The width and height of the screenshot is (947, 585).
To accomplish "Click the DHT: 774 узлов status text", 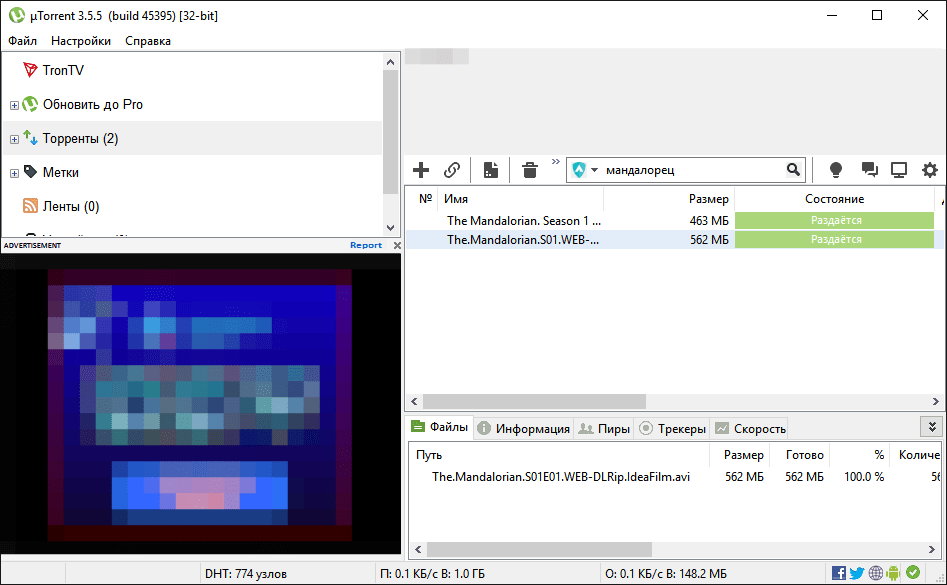I will pyautogui.click(x=246, y=574).
